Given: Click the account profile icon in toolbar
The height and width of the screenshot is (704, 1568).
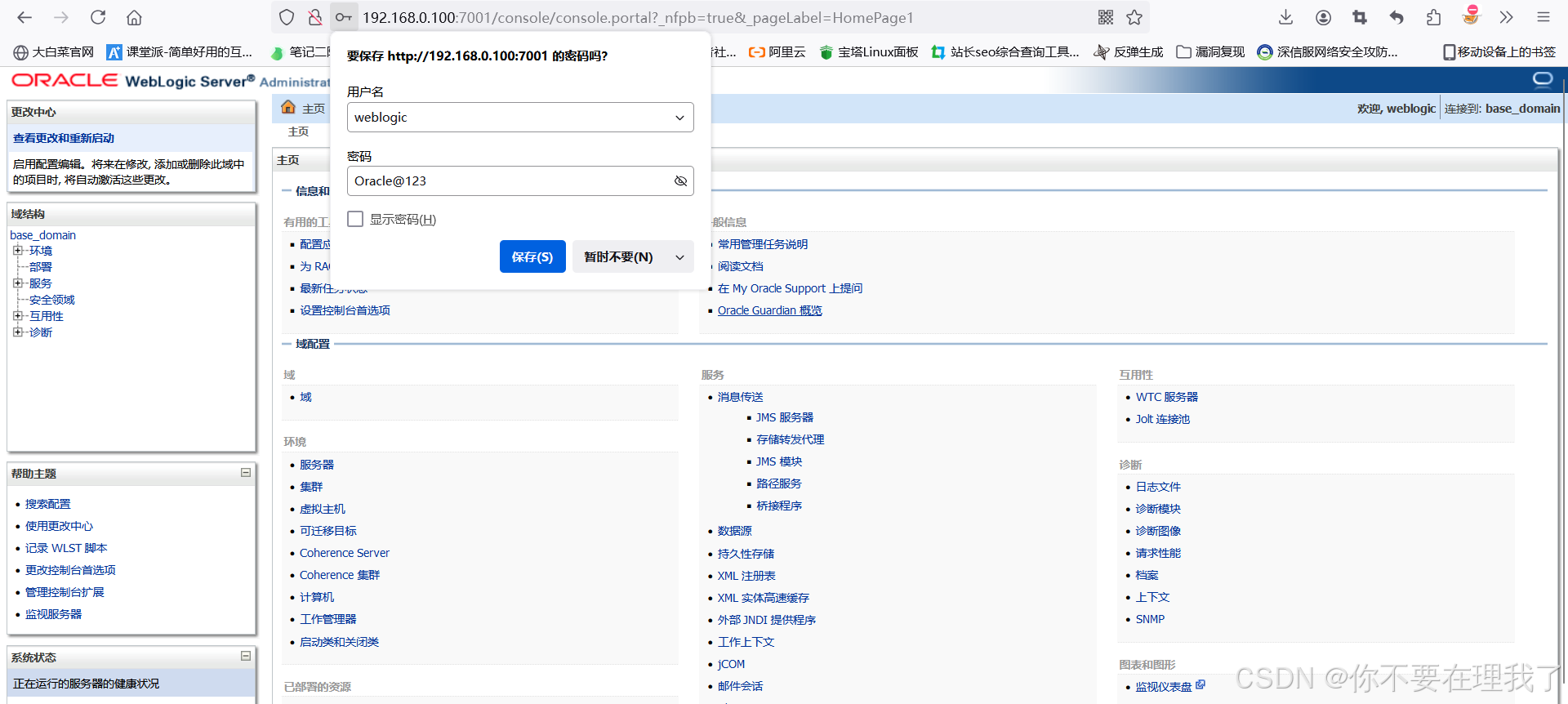Looking at the screenshot, I should point(1323,17).
